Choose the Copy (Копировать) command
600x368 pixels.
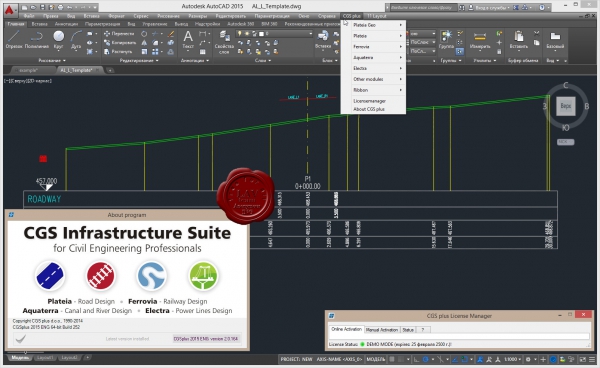[x=120, y=42]
